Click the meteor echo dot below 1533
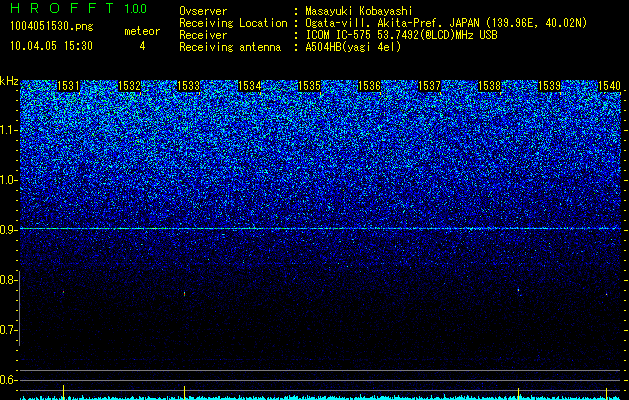629x400 pixels. pos(185,294)
